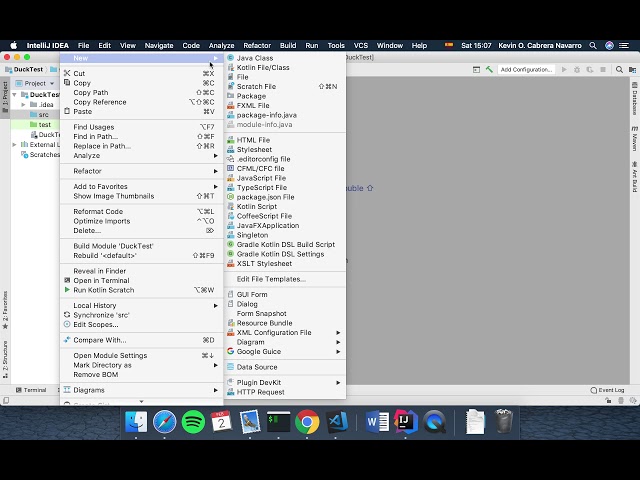Viewport: 640px width, 480px height.
Task: Click the Google Guice icon
Action: [231, 351]
